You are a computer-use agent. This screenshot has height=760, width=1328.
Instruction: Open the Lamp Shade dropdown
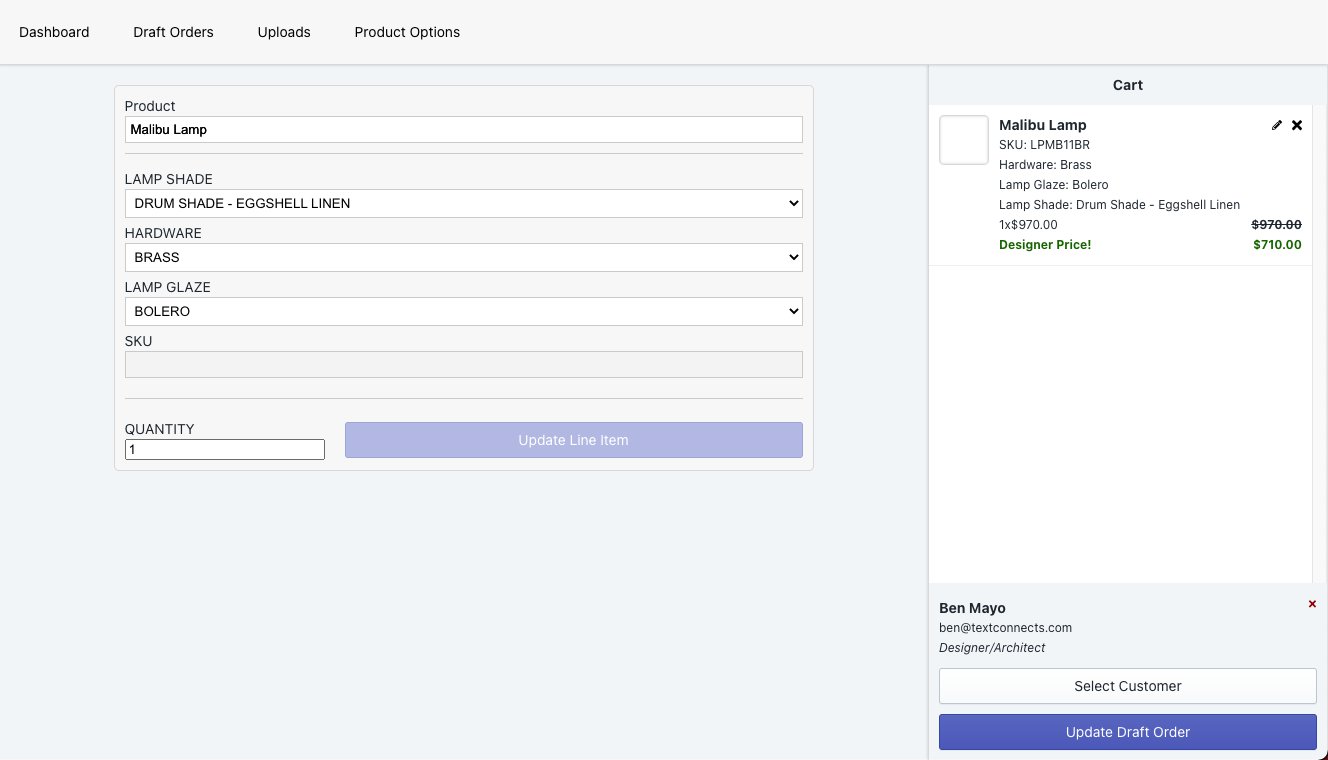click(x=463, y=203)
